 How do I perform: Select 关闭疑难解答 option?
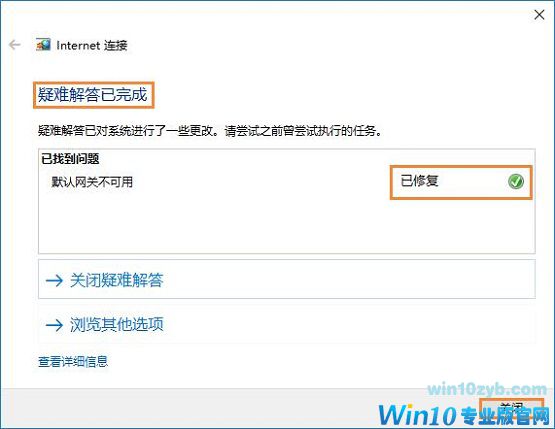(287, 279)
